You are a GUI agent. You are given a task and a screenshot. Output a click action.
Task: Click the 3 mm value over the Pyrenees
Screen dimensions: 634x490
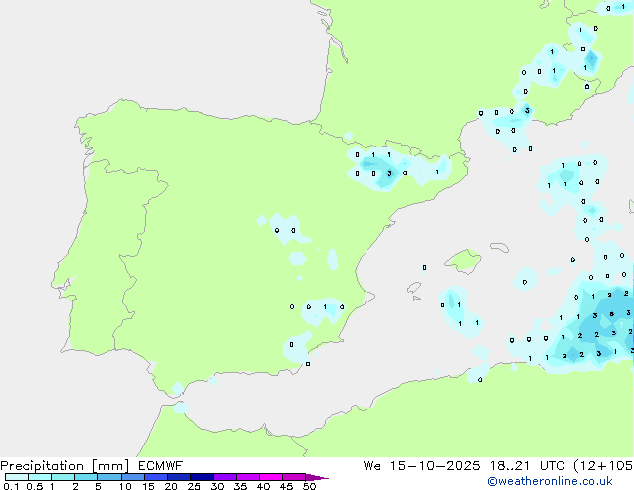[389, 173]
